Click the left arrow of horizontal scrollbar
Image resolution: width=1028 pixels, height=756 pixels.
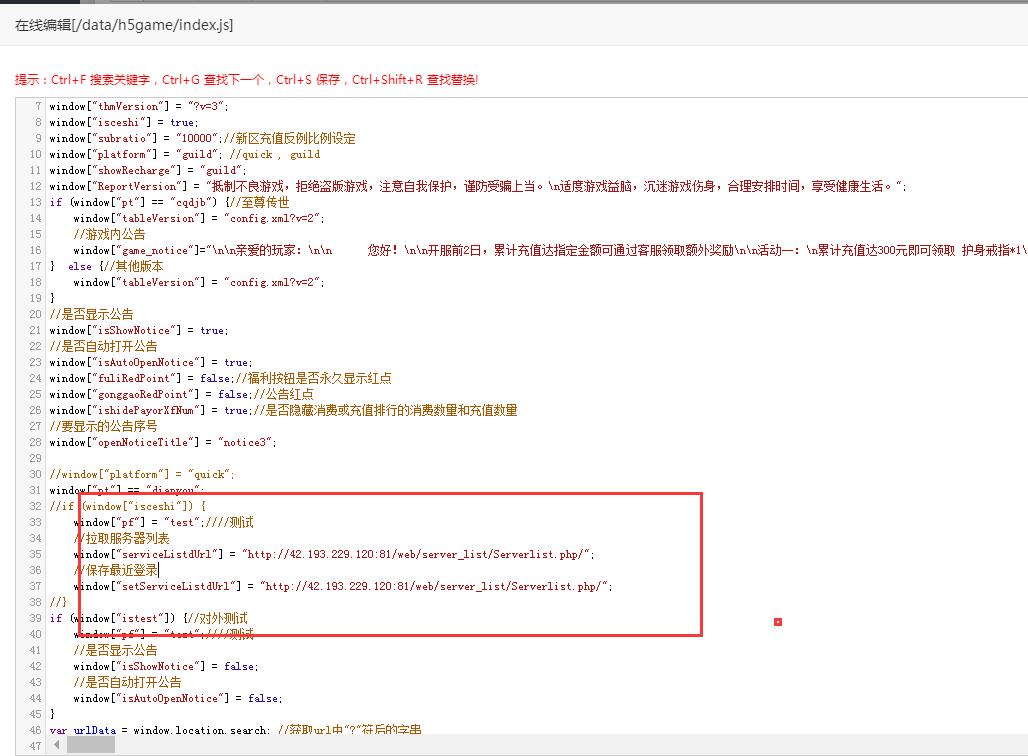coord(58,745)
